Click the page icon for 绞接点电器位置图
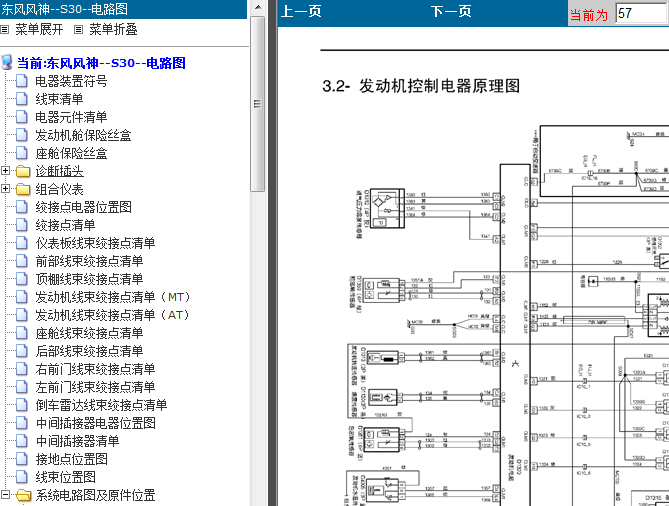This screenshot has height=506, width=669. (x=22, y=207)
